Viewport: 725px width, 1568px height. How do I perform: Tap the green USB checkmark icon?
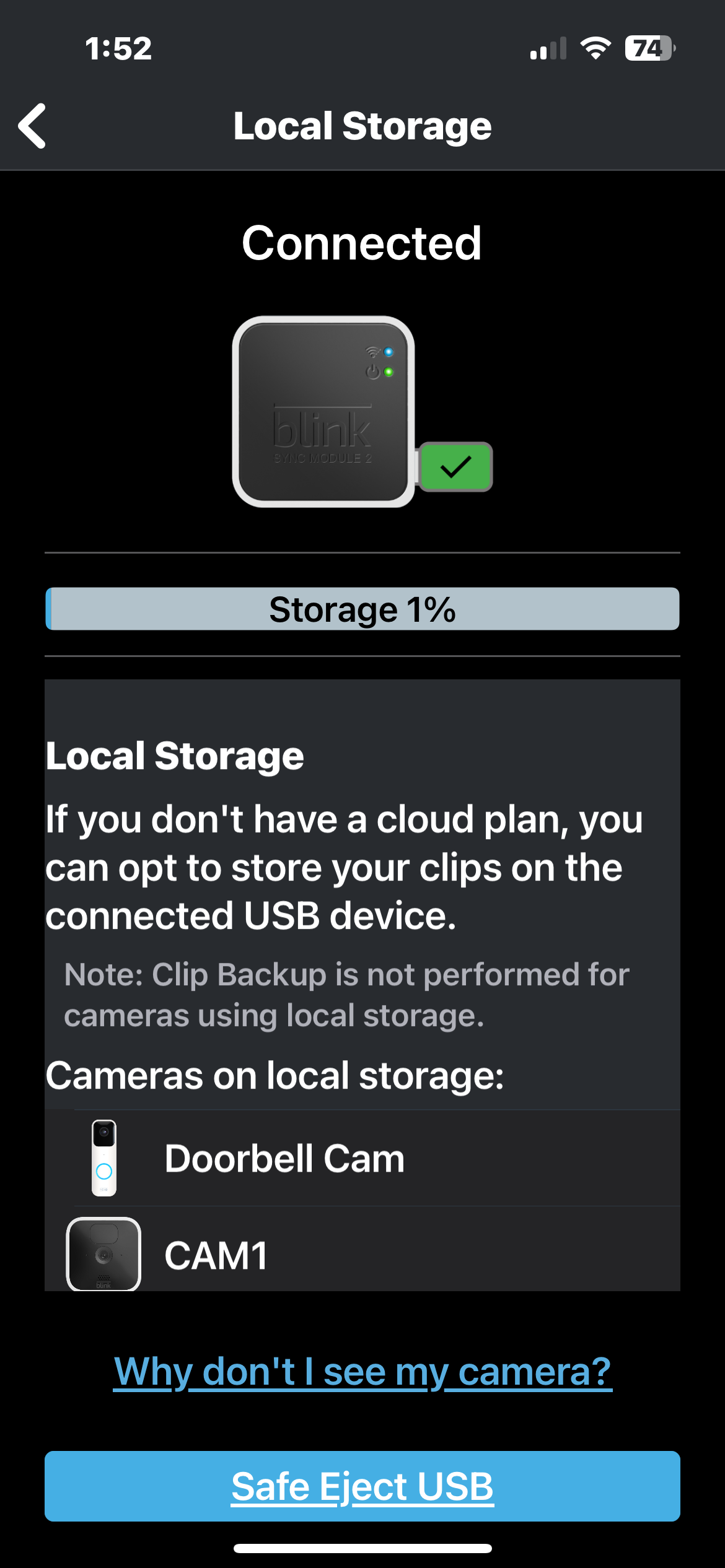(x=455, y=466)
